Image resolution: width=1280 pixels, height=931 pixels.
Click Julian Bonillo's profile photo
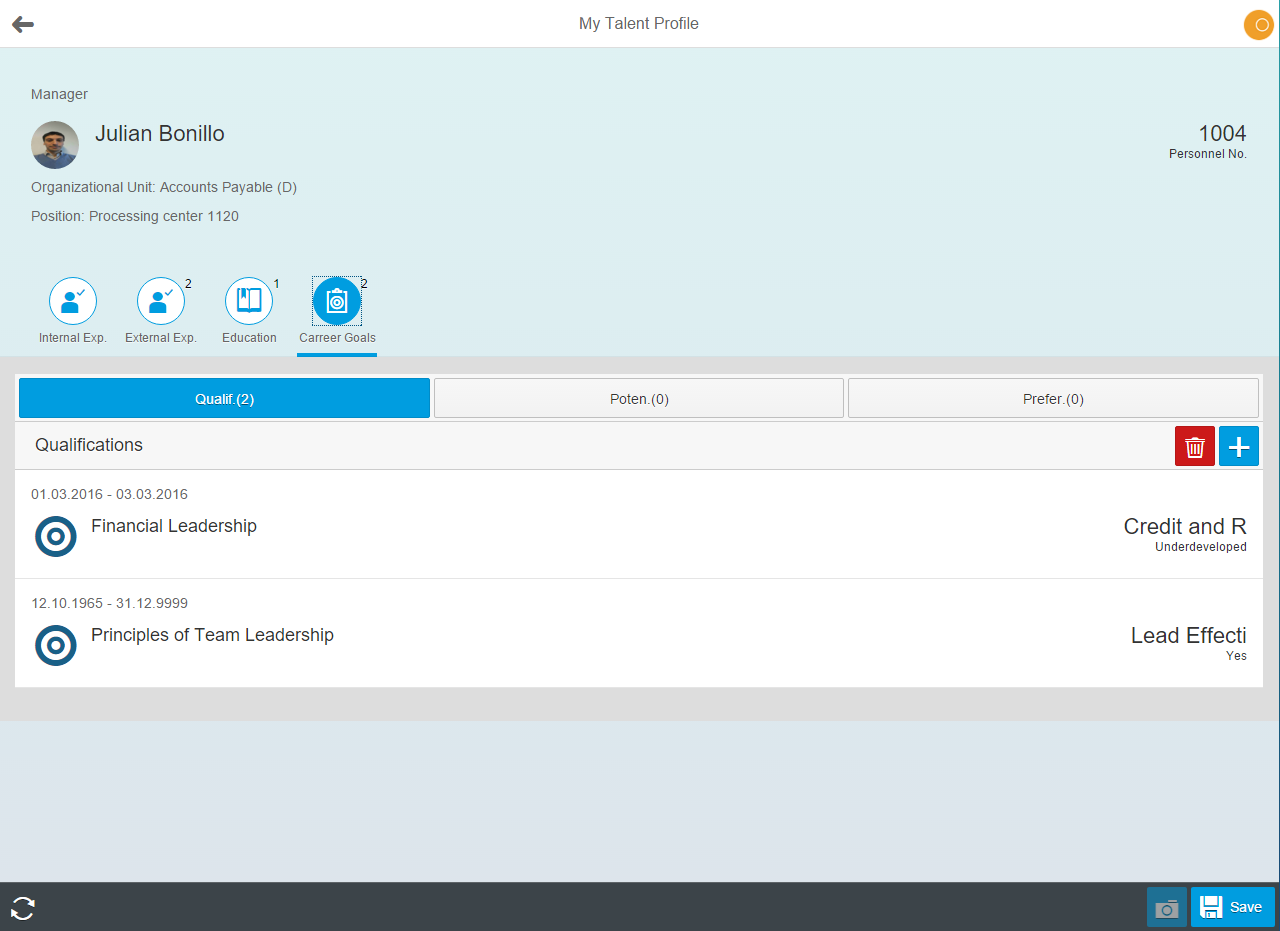coord(54,145)
